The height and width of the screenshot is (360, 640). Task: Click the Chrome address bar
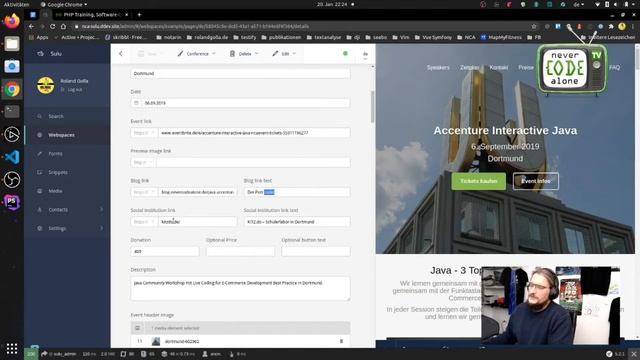tap(302, 26)
